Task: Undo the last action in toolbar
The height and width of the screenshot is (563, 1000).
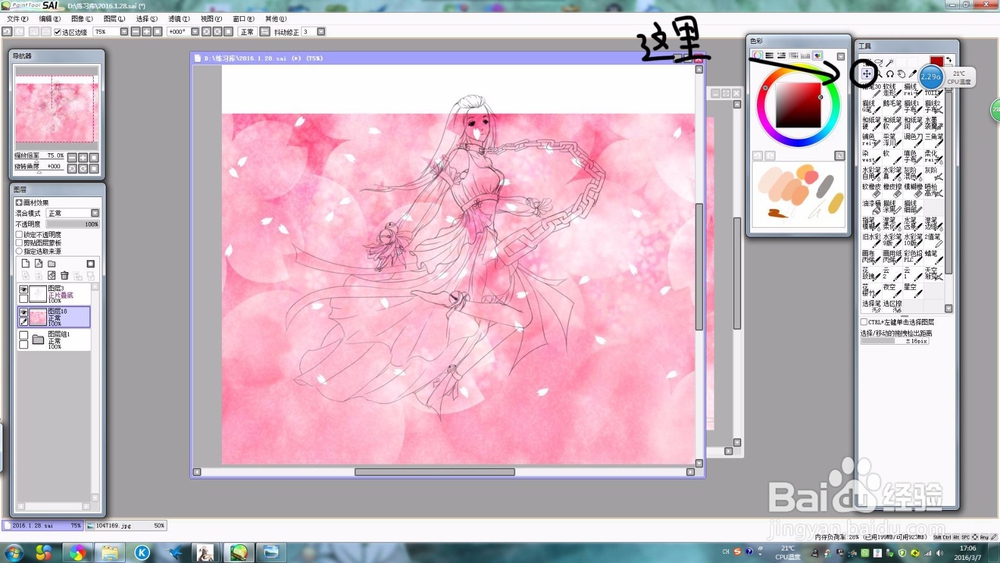Action: tap(7, 31)
